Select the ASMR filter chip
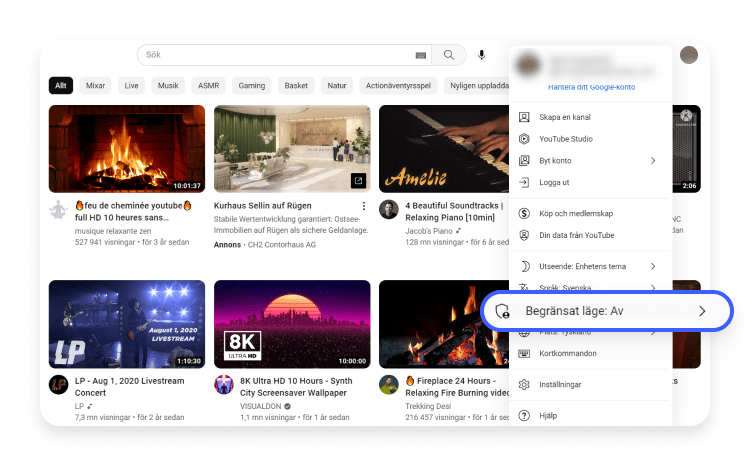Viewport: 750px width, 466px height. click(x=209, y=86)
